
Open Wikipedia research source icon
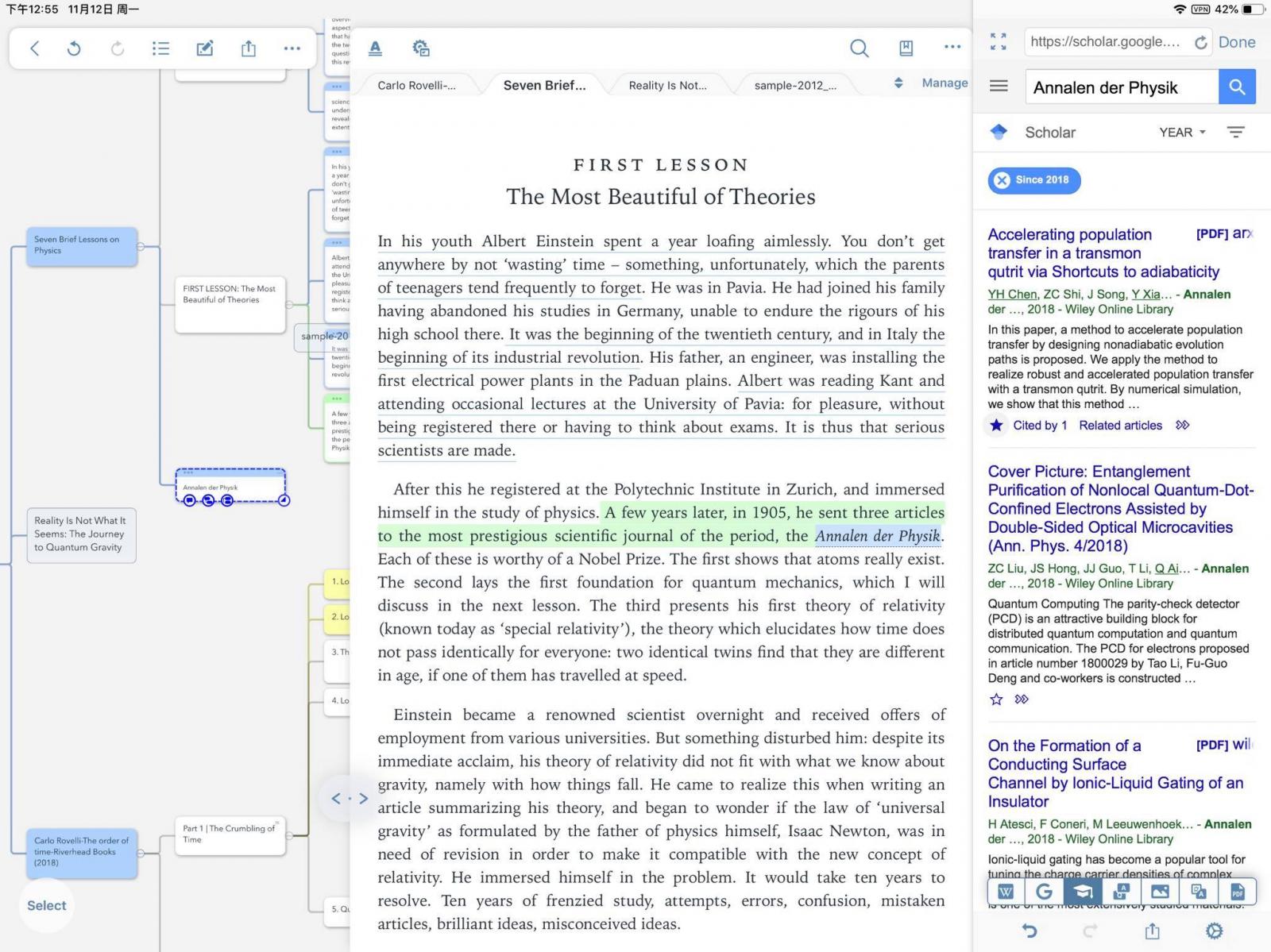point(1006,892)
